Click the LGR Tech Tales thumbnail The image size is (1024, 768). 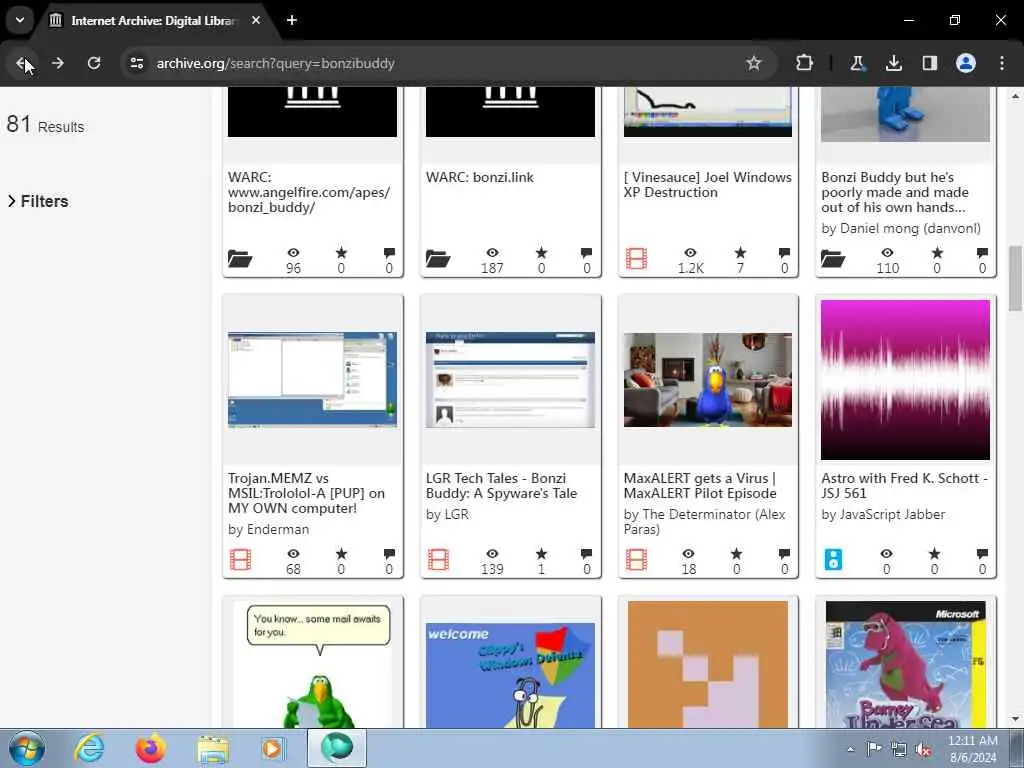click(510, 379)
